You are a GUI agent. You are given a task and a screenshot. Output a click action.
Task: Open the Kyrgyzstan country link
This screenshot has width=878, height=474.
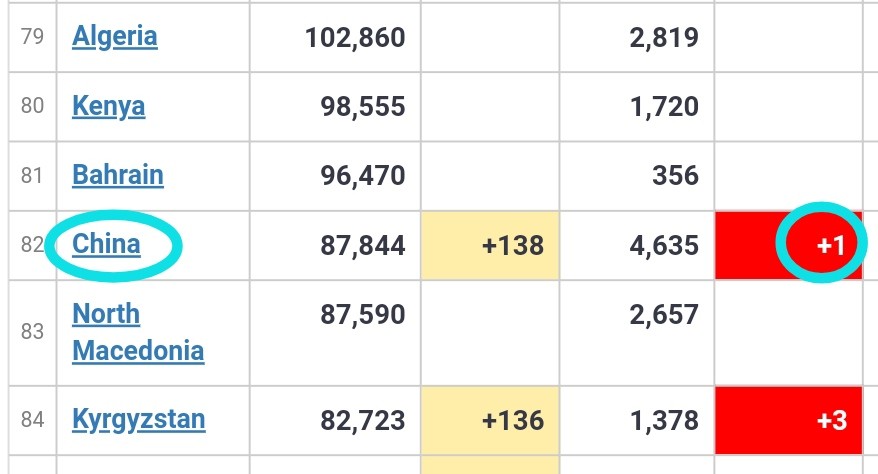(139, 420)
